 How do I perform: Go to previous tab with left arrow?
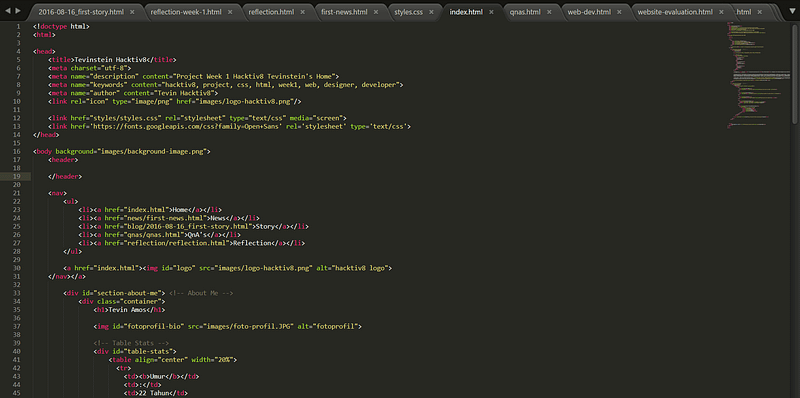8,11
